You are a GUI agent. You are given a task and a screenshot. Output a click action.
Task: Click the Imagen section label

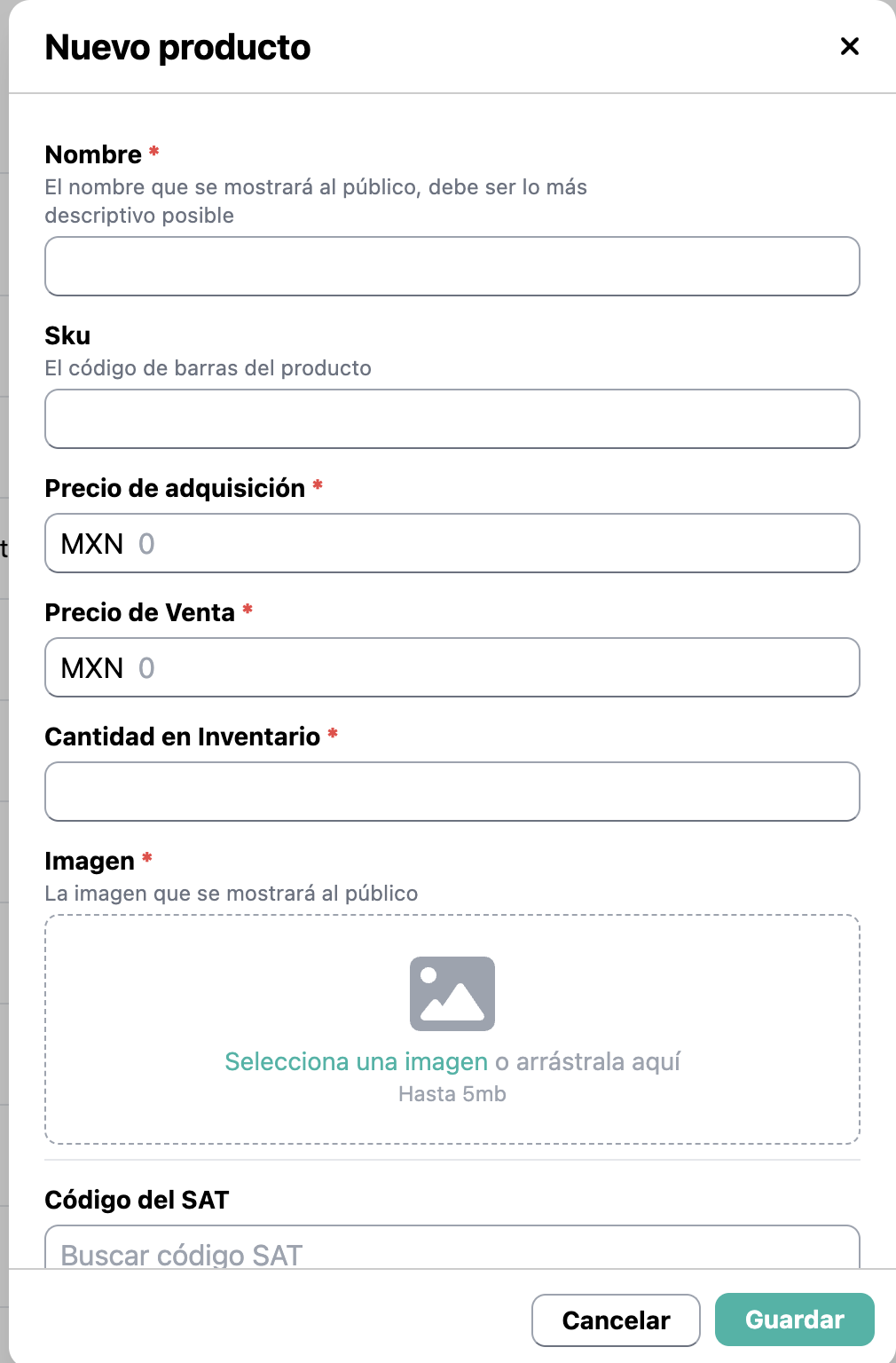(x=90, y=861)
